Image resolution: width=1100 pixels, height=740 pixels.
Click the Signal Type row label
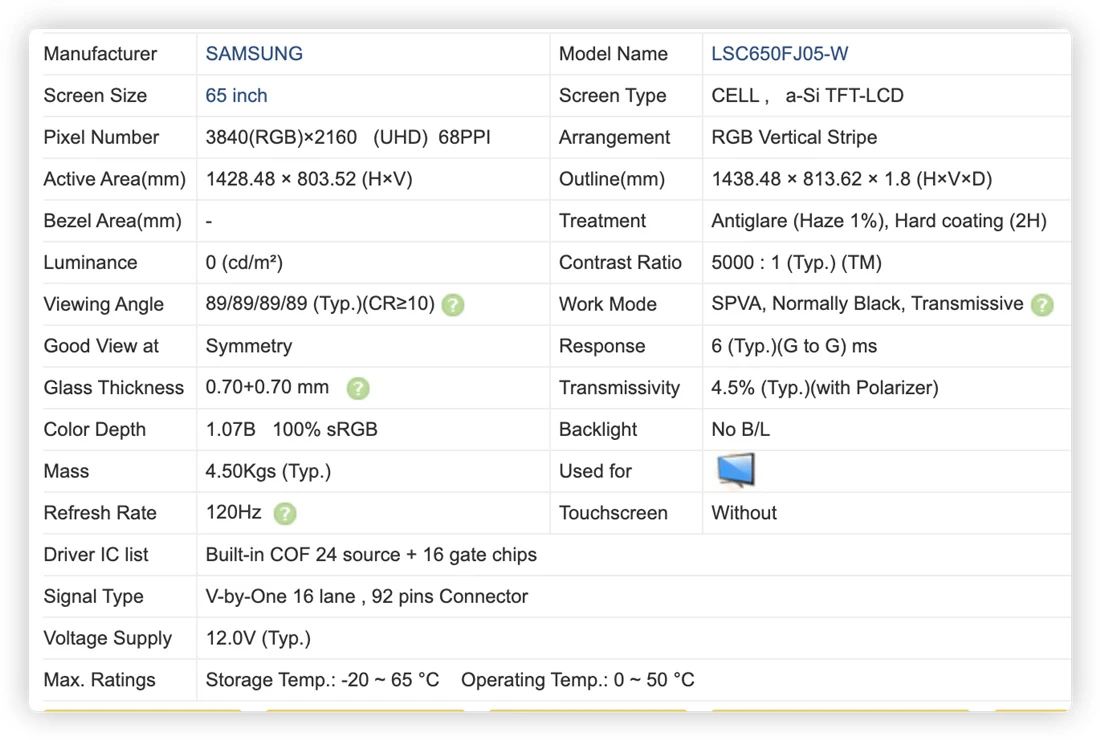click(93, 596)
